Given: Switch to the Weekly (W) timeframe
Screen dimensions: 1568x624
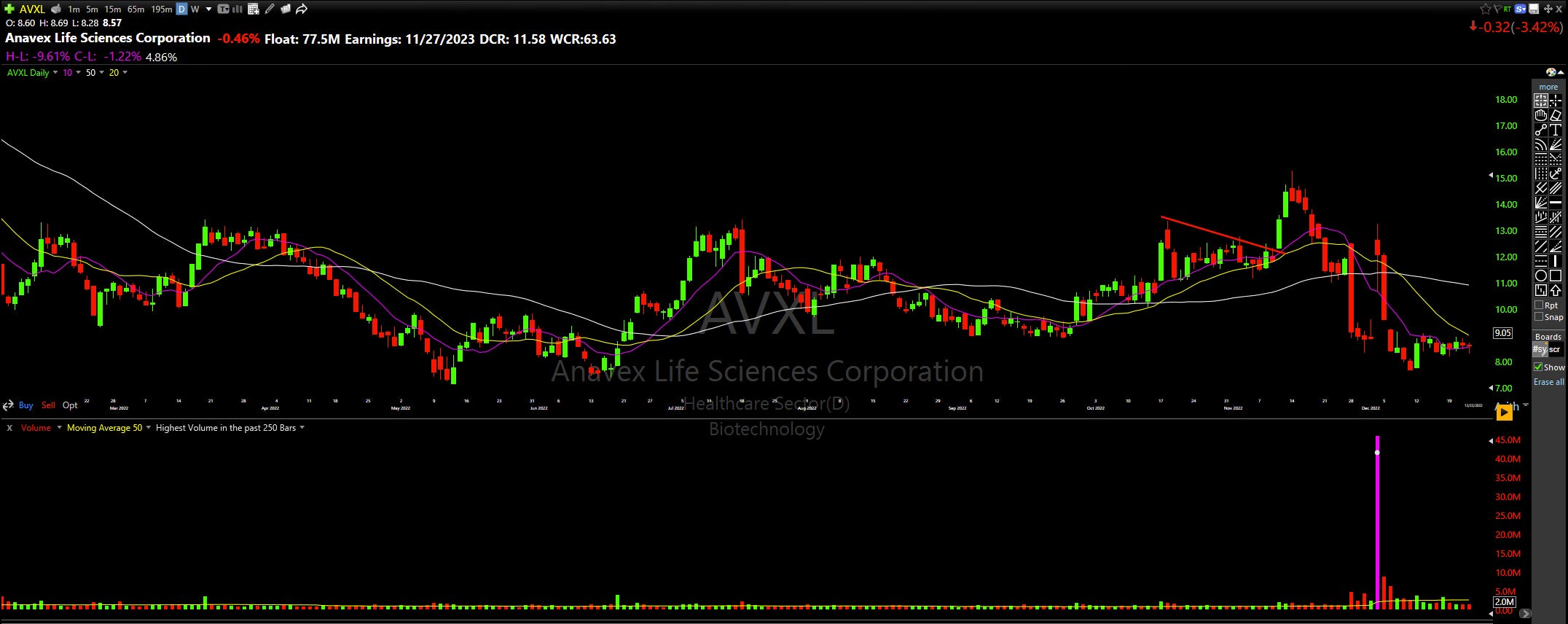Looking at the screenshot, I should 195,9.
